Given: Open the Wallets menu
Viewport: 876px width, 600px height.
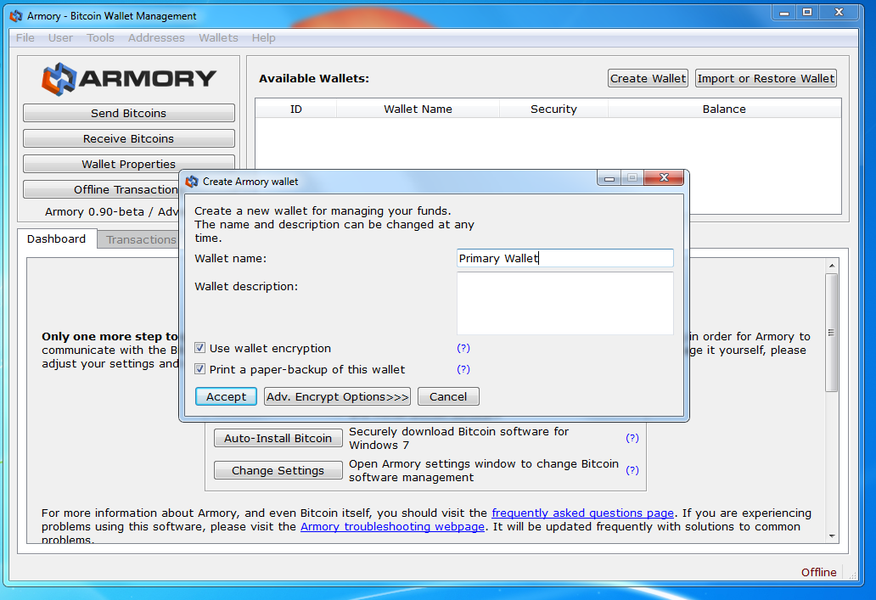Looking at the screenshot, I should (x=218, y=38).
